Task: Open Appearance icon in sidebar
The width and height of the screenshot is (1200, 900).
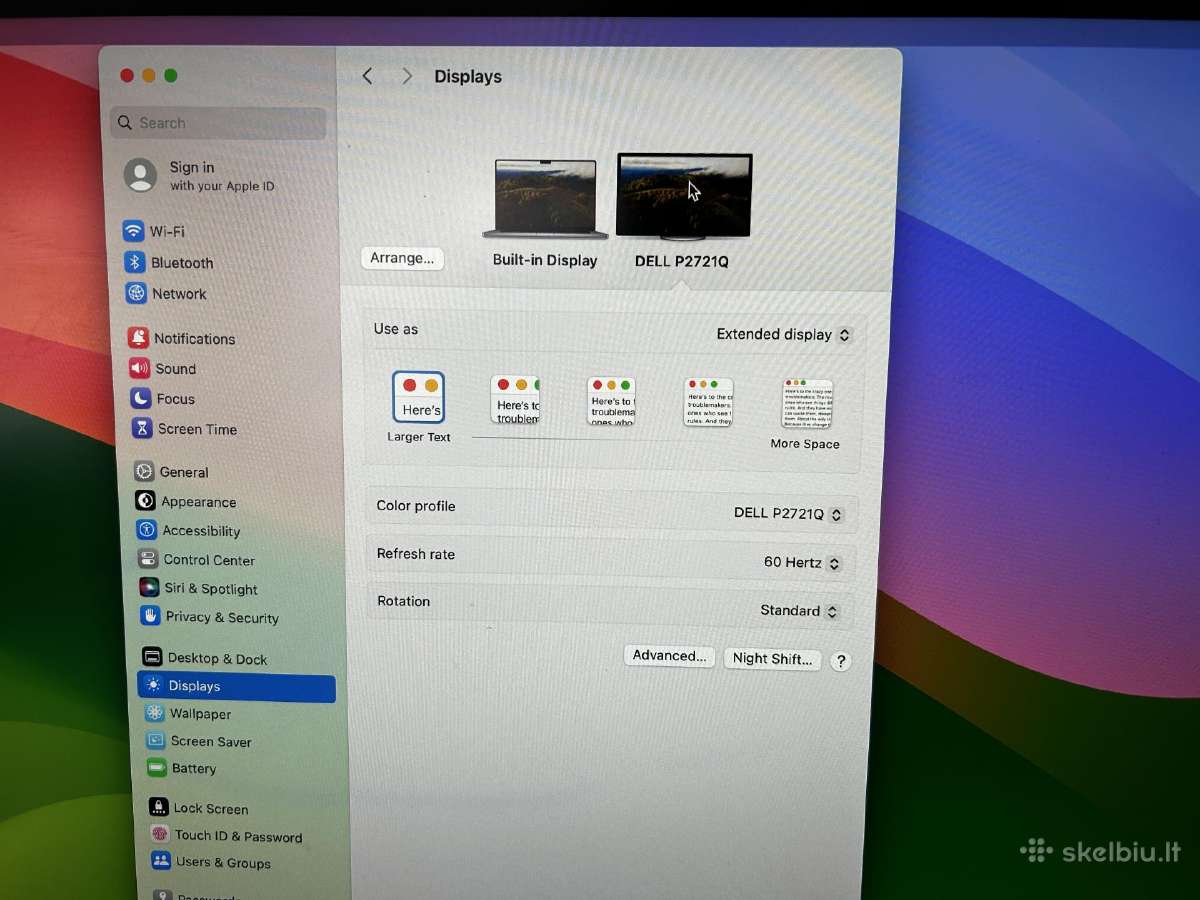Action: tap(145, 501)
